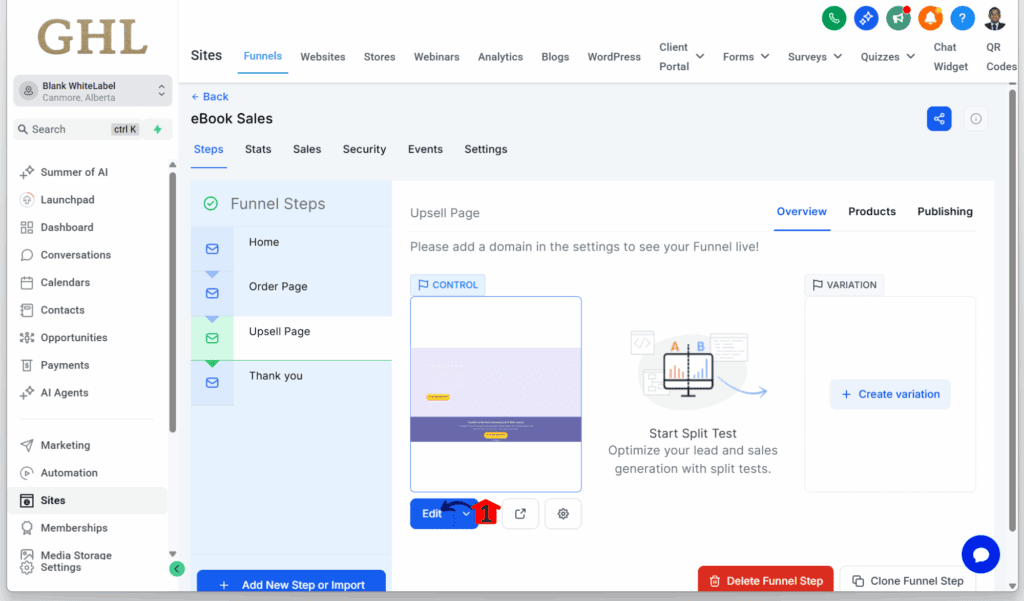Open the blue help question mark
The image size is (1024, 601).
(x=962, y=18)
